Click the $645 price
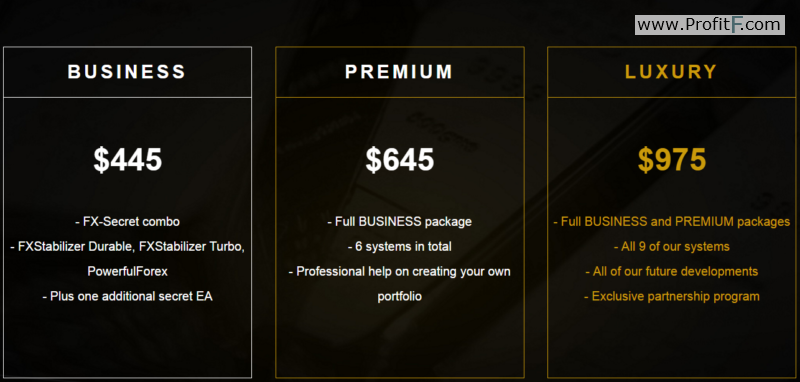The image size is (800, 382). 399,160
